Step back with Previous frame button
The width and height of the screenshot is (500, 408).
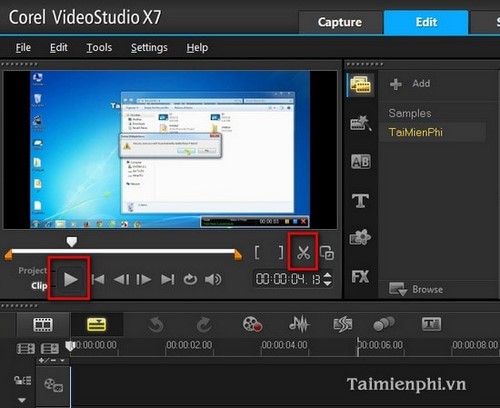click(121, 279)
